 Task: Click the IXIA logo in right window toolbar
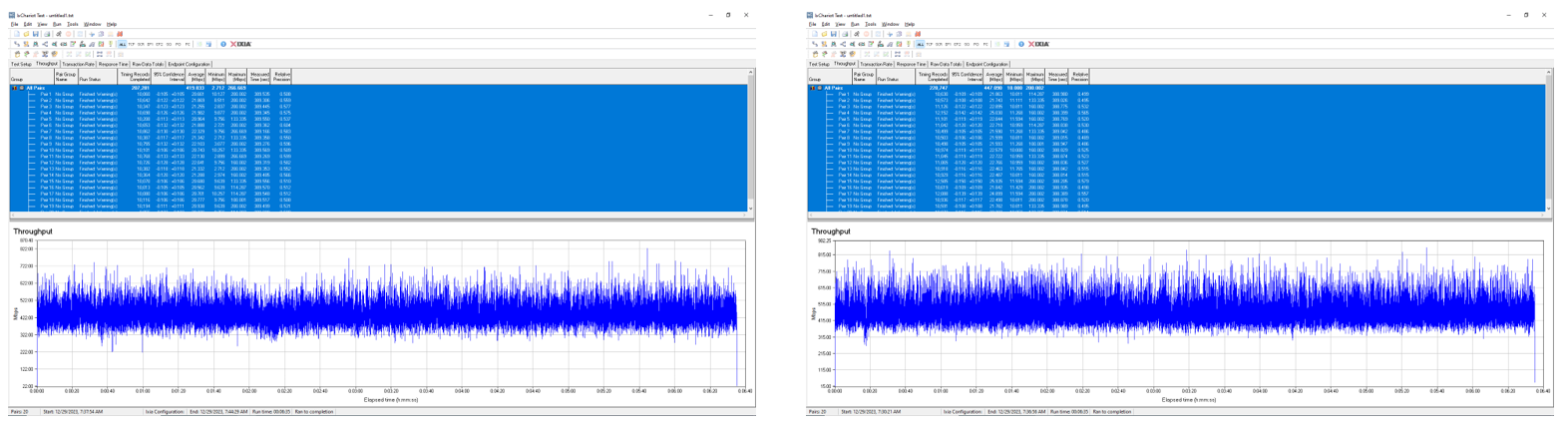[x=1039, y=44]
